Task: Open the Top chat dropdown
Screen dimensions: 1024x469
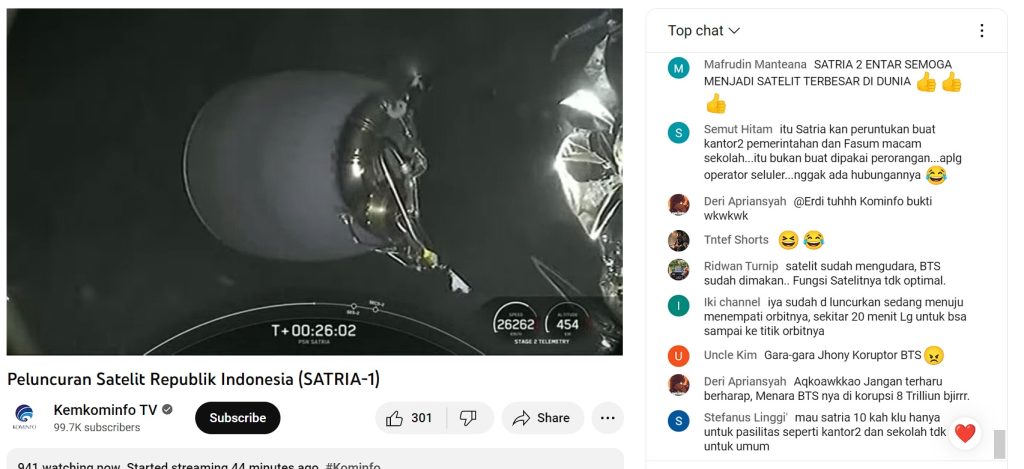Action: click(703, 31)
